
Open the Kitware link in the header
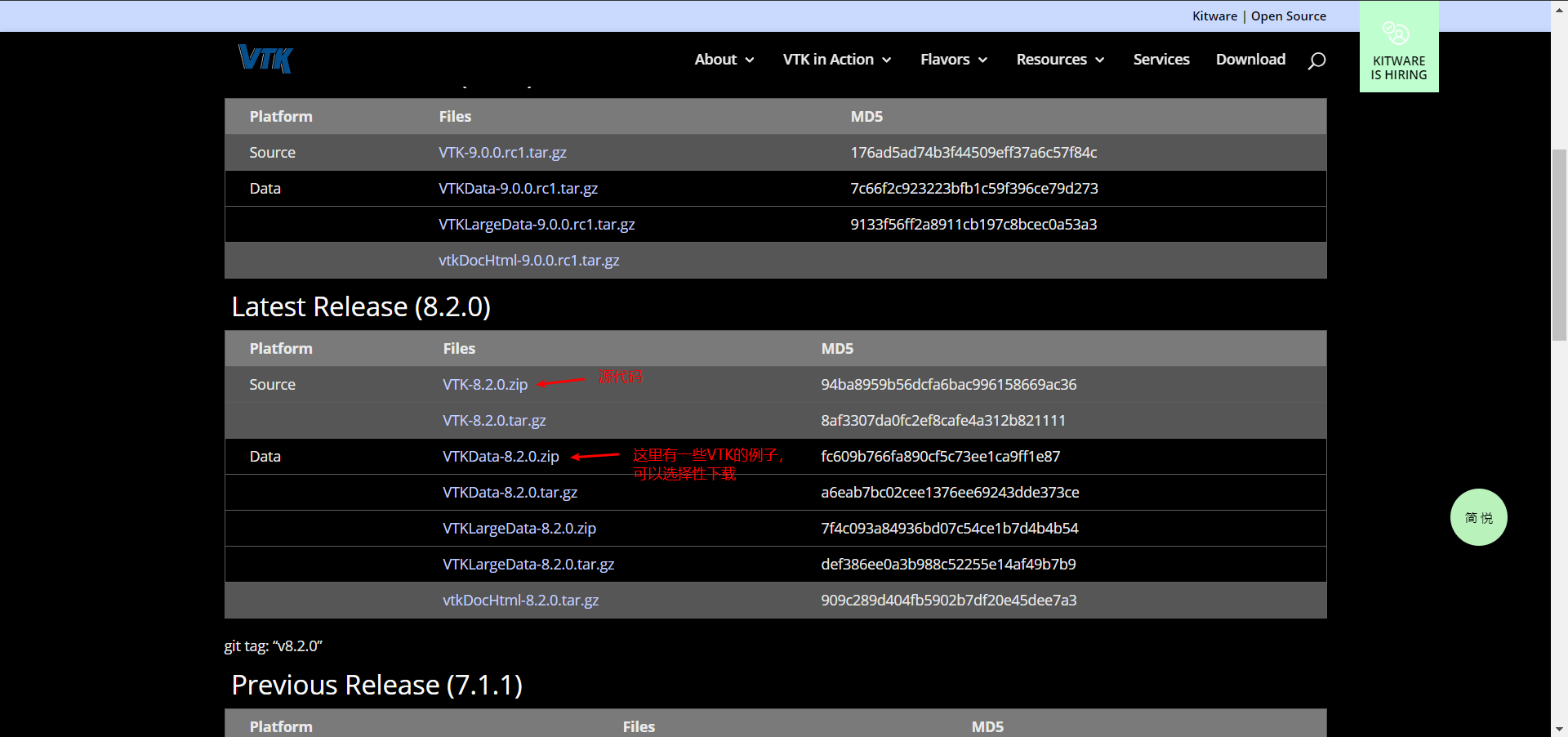click(x=1214, y=16)
